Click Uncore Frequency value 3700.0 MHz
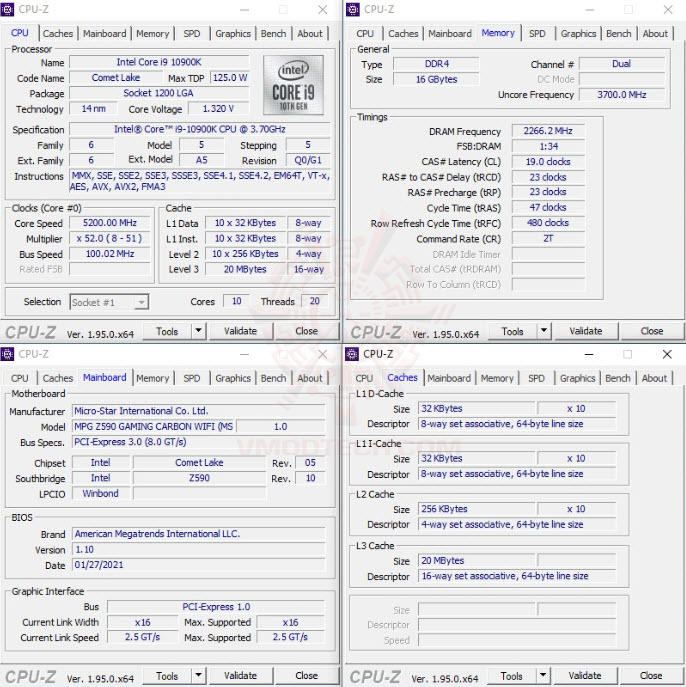Image resolution: width=686 pixels, height=687 pixels. coord(622,95)
